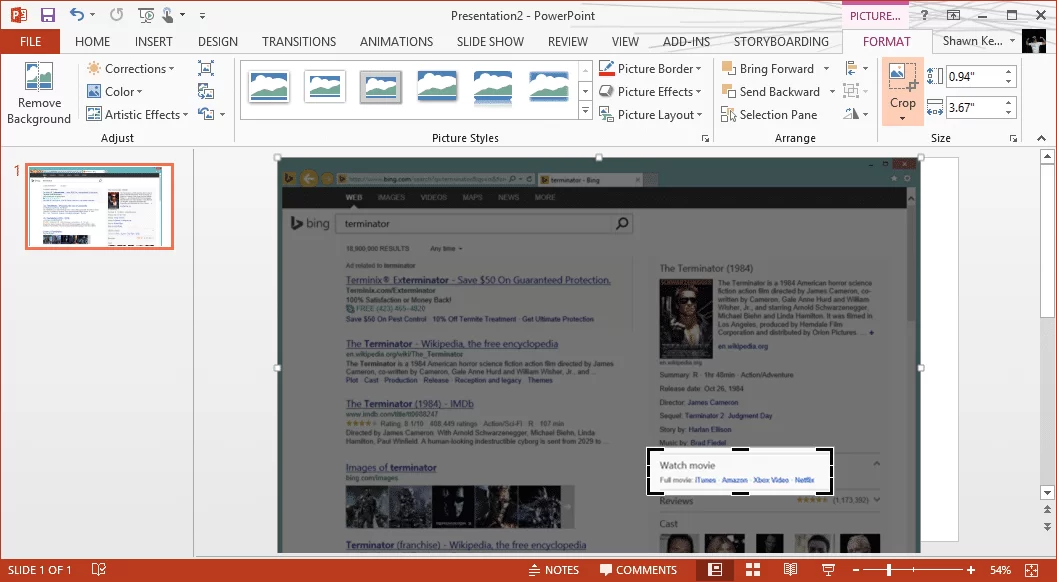The image size is (1057, 582).
Task: Open the Bring Forward dropdown arrow
Action: pos(826,69)
